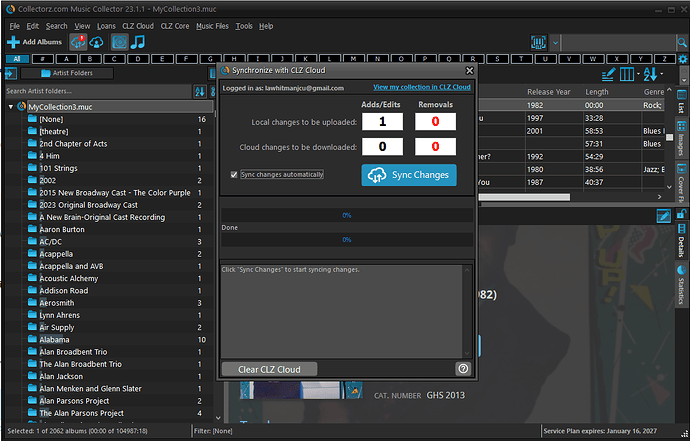This screenshot has height=441, width=690.
Task: Sort by the Length column header
Action: pyautogui.click(x=597, y=92)
